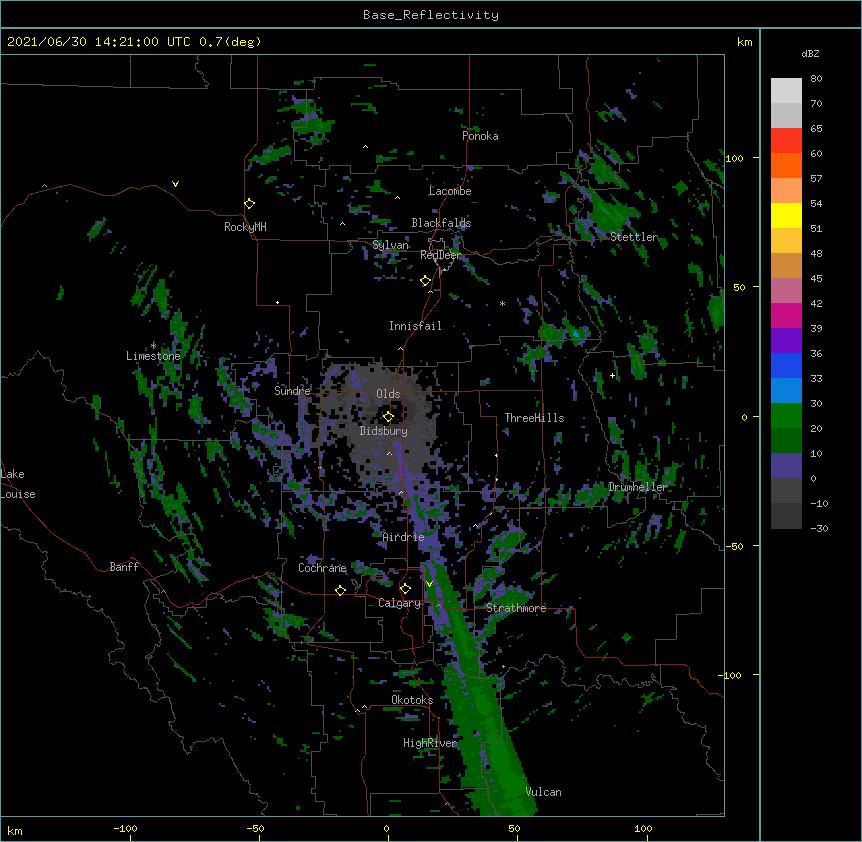The height and width of the screenshot is (842, 862).
Task: Click the 80 value on dBZ legend
Action: [x=816, y=79]
